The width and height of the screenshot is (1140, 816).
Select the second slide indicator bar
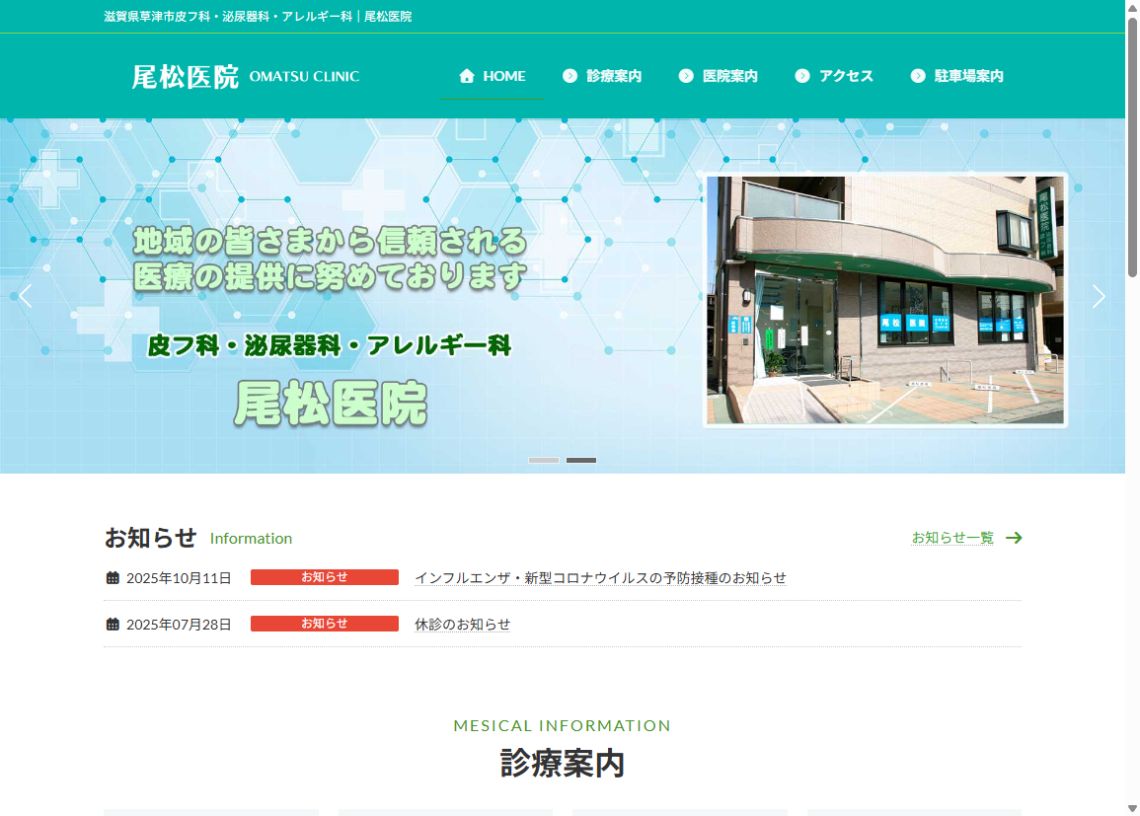(x=581, y=460)
